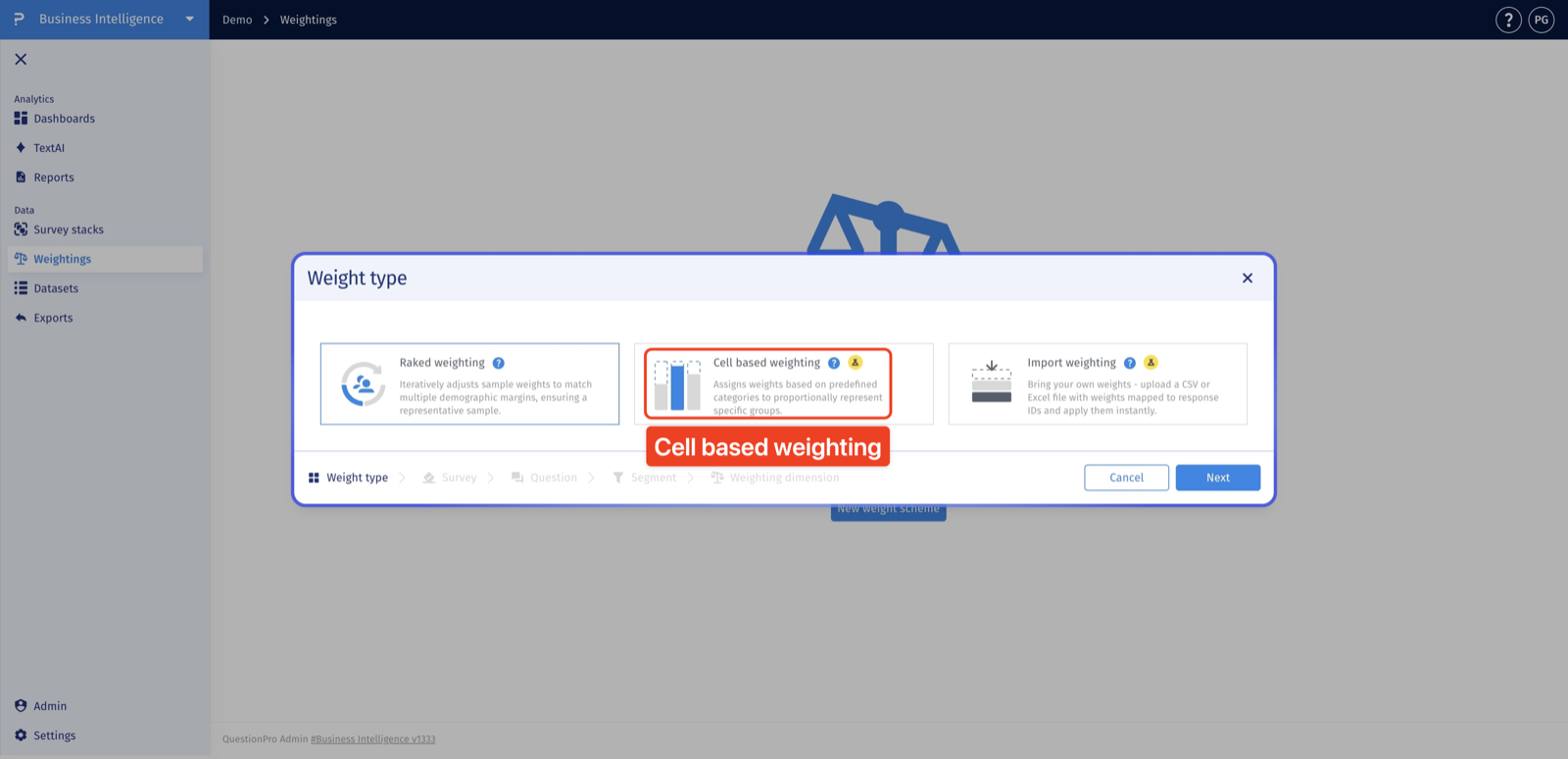
Task: Click the Demo breadcrumb
Action: 237,20
